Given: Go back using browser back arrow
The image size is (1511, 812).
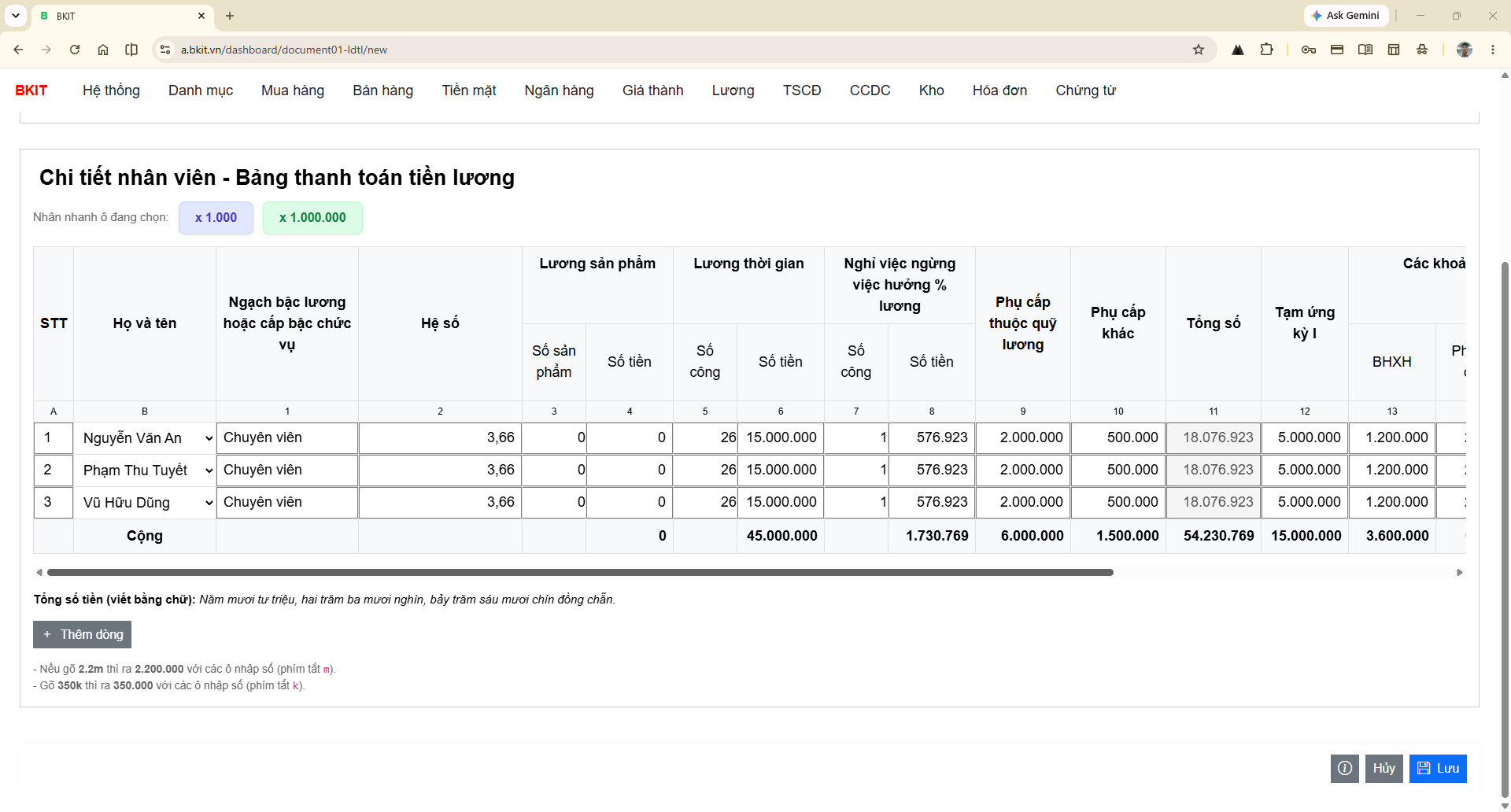Looking at the screenshot, I should pyautogui.click(x=18, y=50).
